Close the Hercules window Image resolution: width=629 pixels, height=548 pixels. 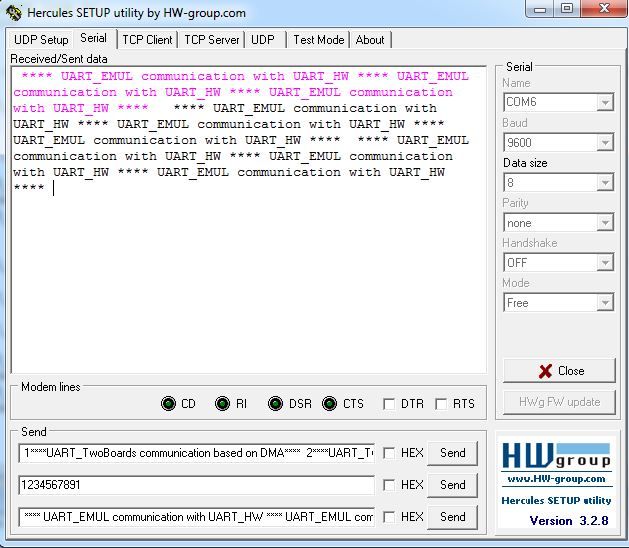click(x=604, y=8)
